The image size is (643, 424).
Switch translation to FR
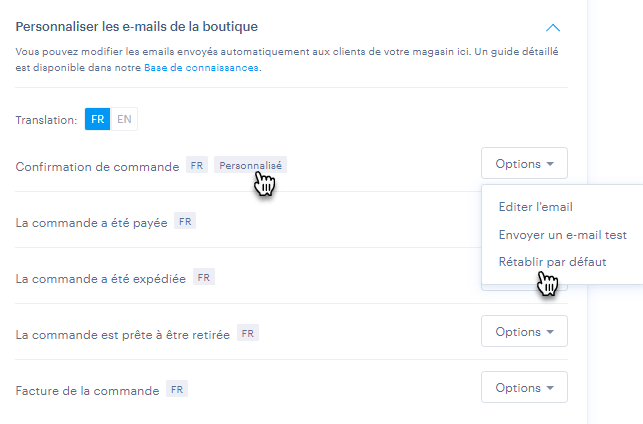click(x=98, y=119)
